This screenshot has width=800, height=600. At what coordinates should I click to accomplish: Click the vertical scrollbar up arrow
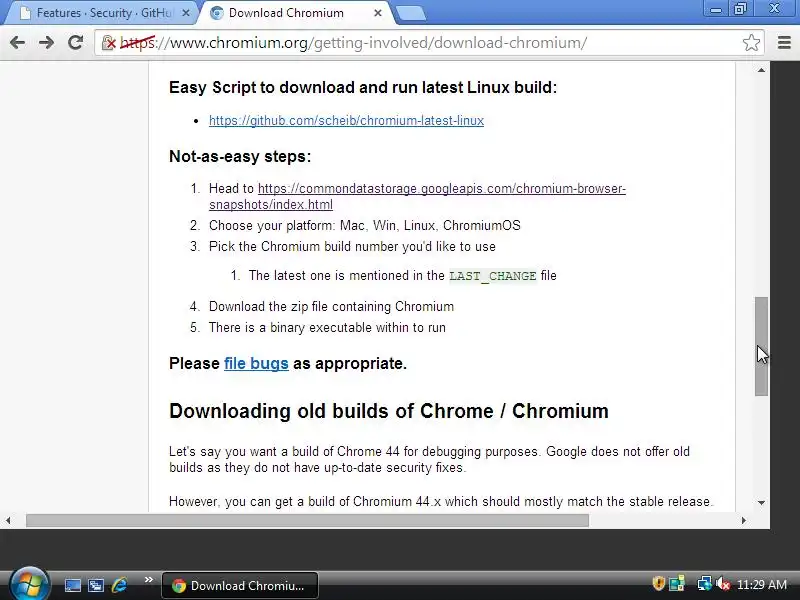761,70
